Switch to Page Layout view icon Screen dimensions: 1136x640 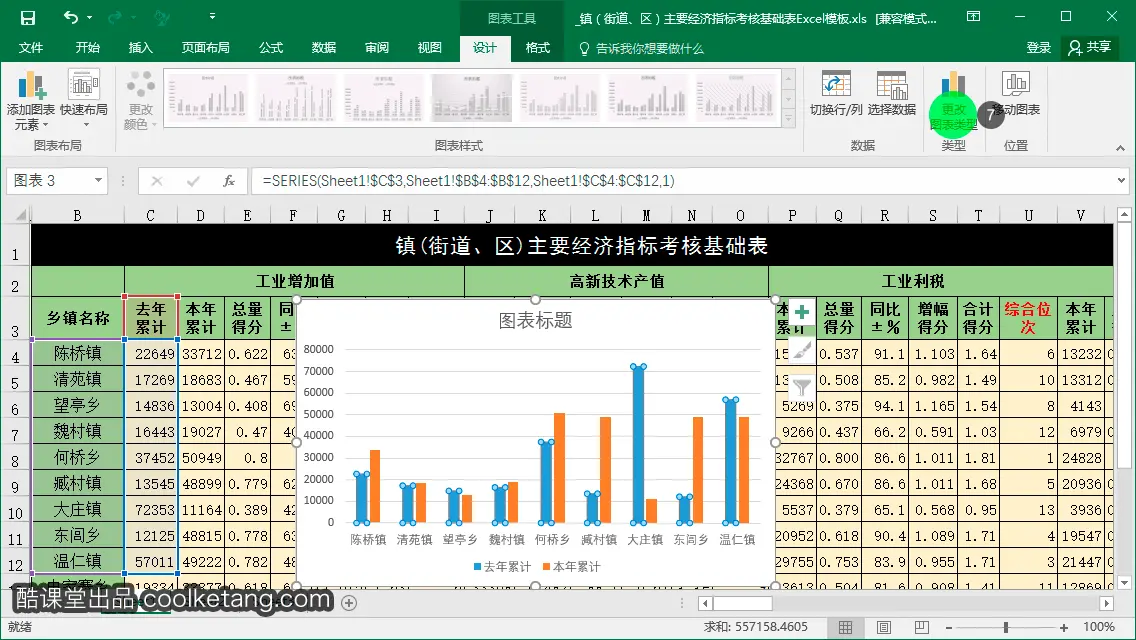(x=883, y=627)
